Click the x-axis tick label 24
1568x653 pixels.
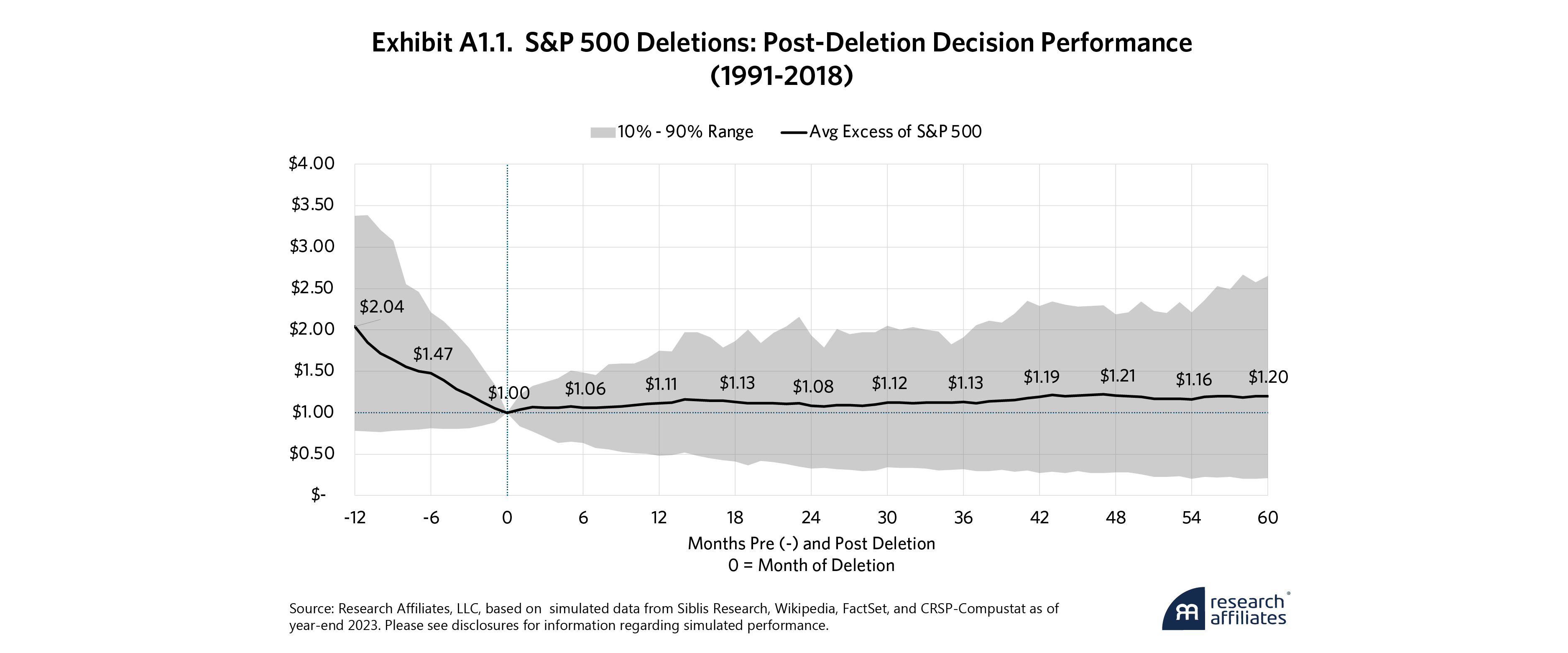[811, 518]
